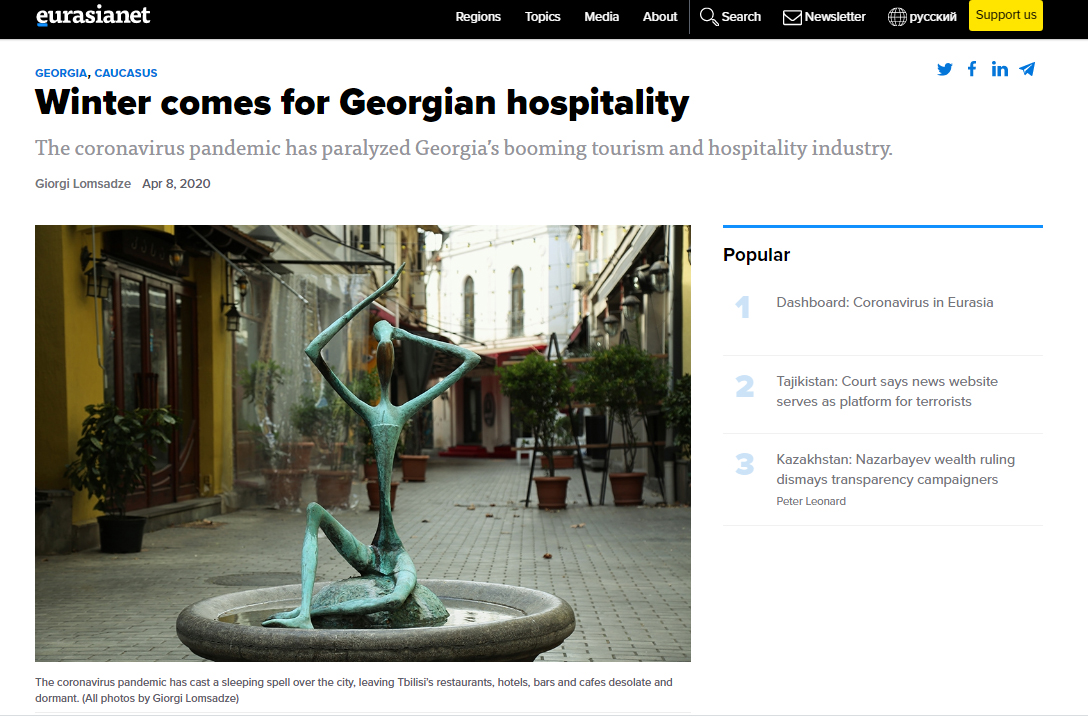Image resolution: width=1088 pixels, height=720 pixels.
Task: Open the Media menu
Action: [601, 17]
